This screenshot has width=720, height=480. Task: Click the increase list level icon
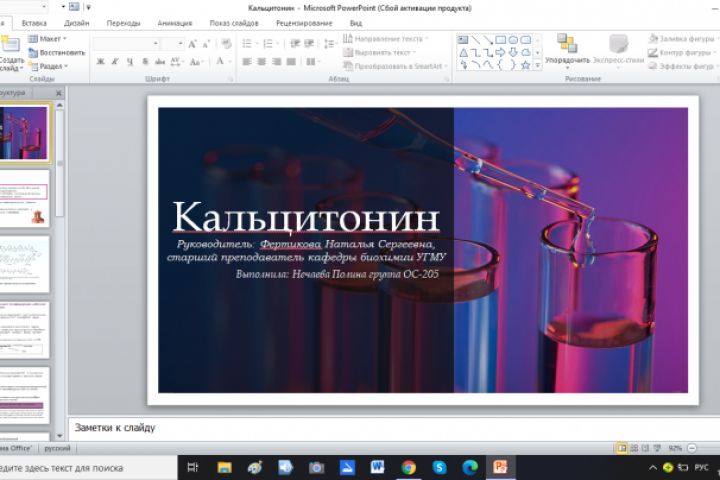tap(309, 44)
